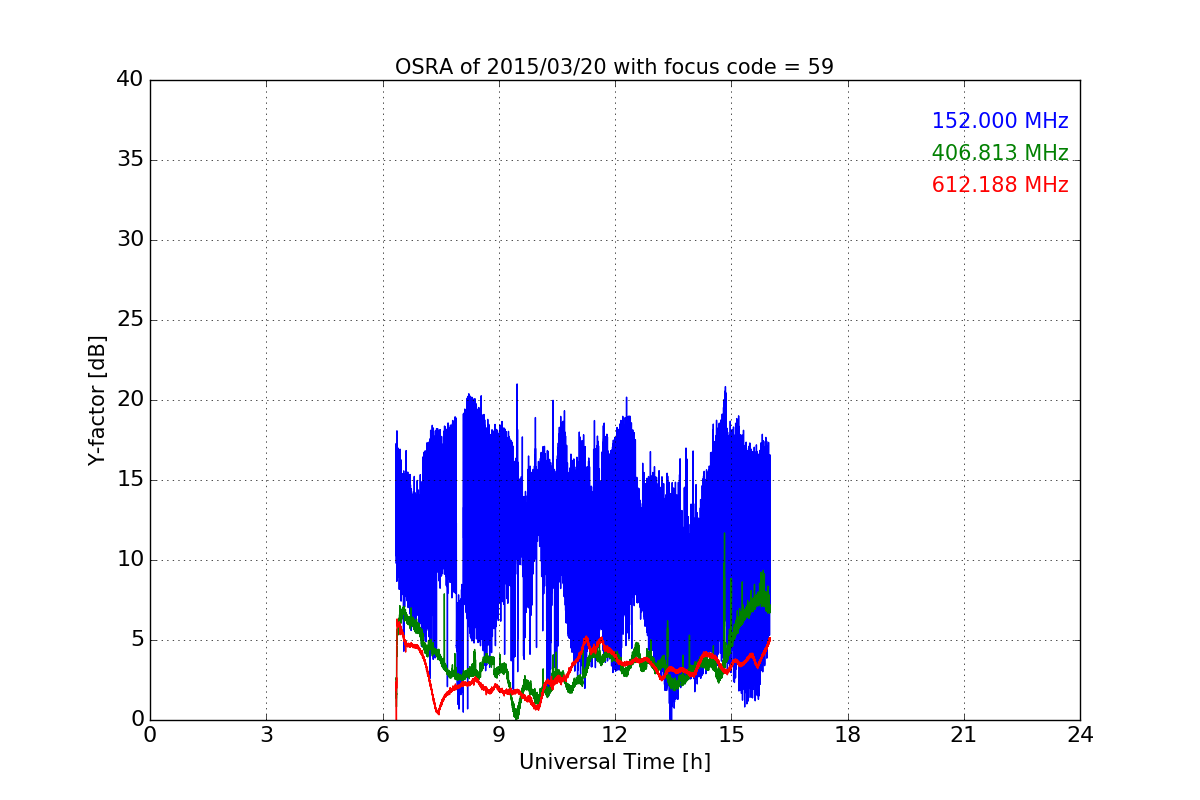Select the green '406.813 MHz' legend label

click(1000, 153)
